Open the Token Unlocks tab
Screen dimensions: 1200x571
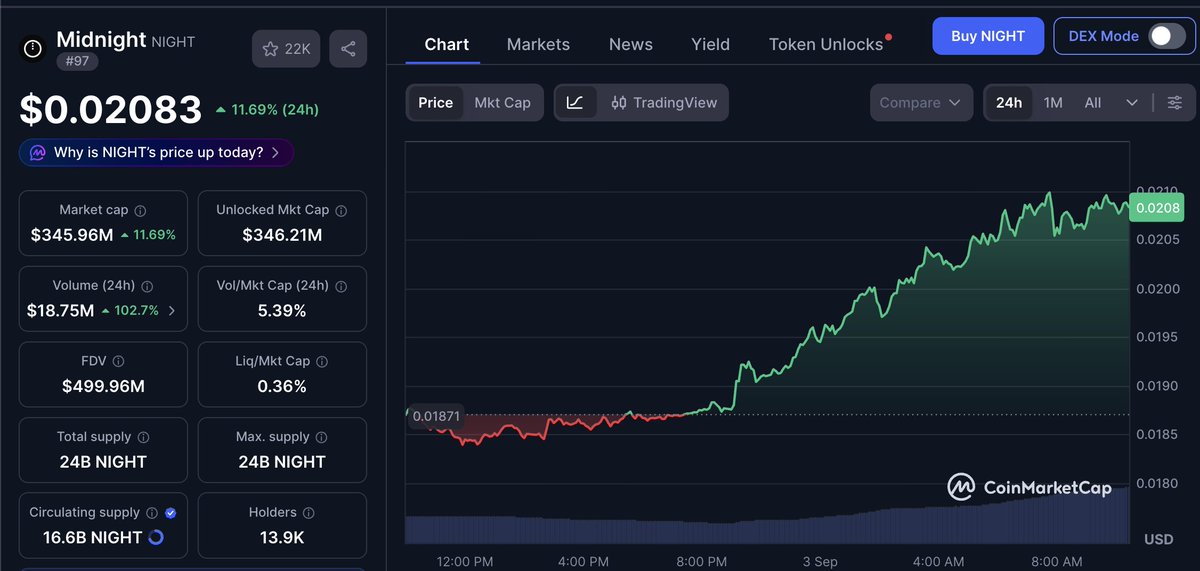coord(826,44)
